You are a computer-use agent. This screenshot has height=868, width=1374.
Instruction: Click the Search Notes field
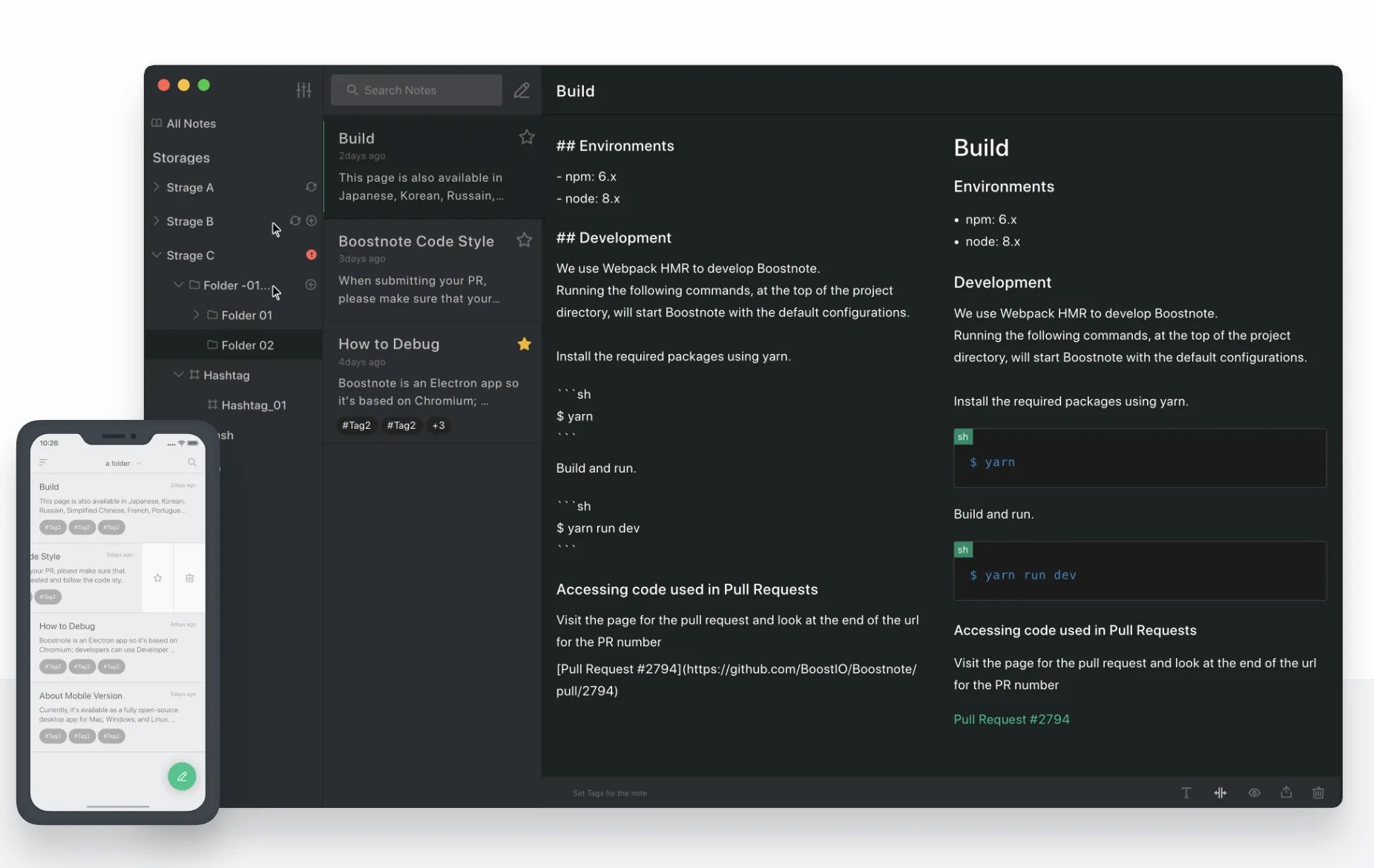(x=416, y=90)
